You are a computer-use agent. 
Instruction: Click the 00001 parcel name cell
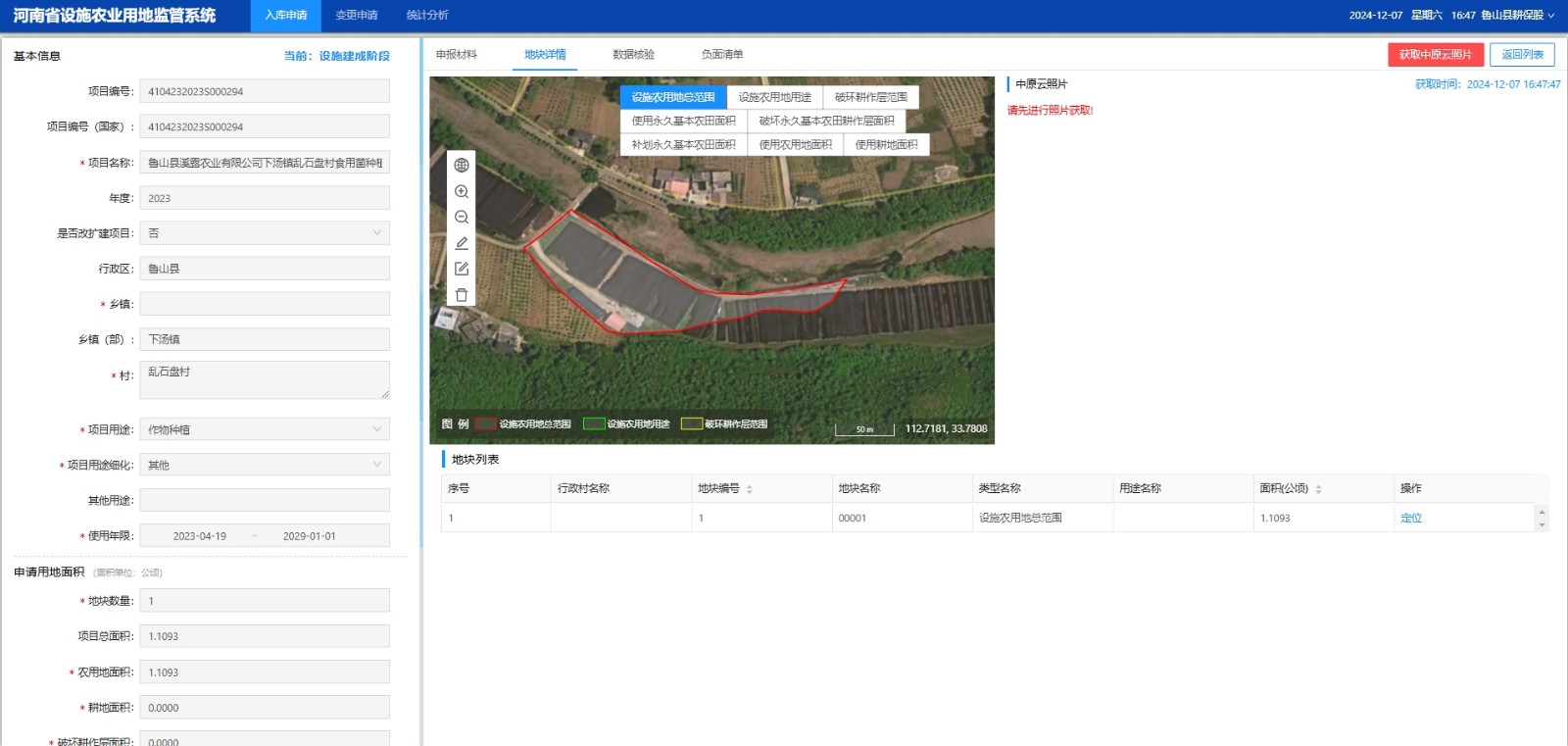coord(902,518)
